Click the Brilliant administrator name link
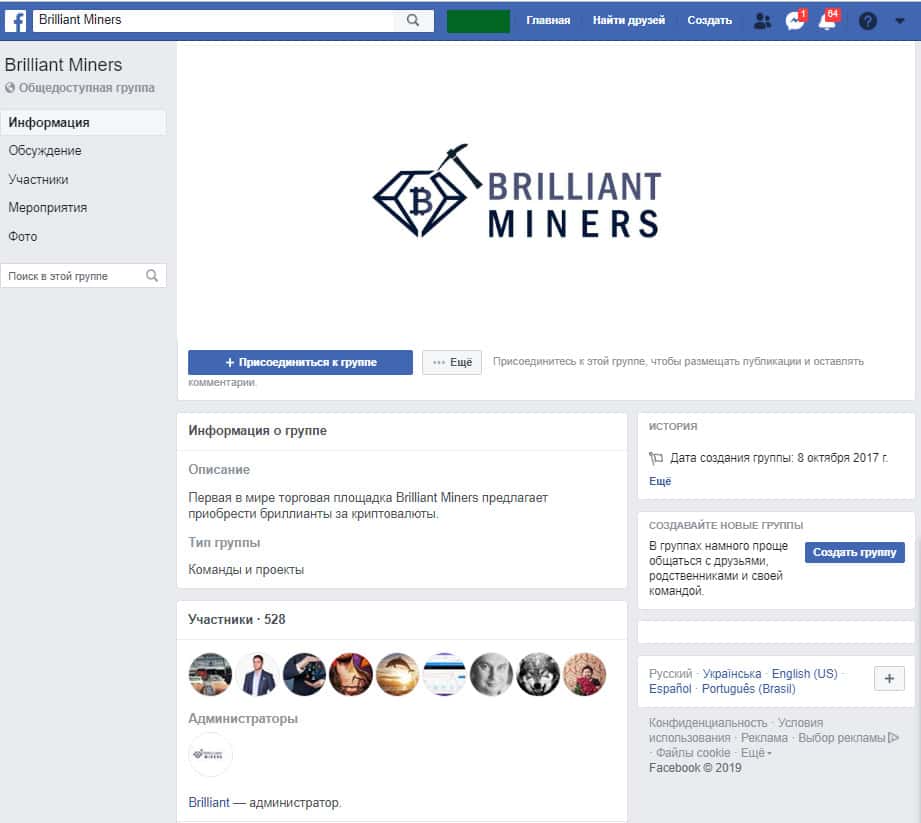This screenshot has height=823, width=921. point(209,802)
